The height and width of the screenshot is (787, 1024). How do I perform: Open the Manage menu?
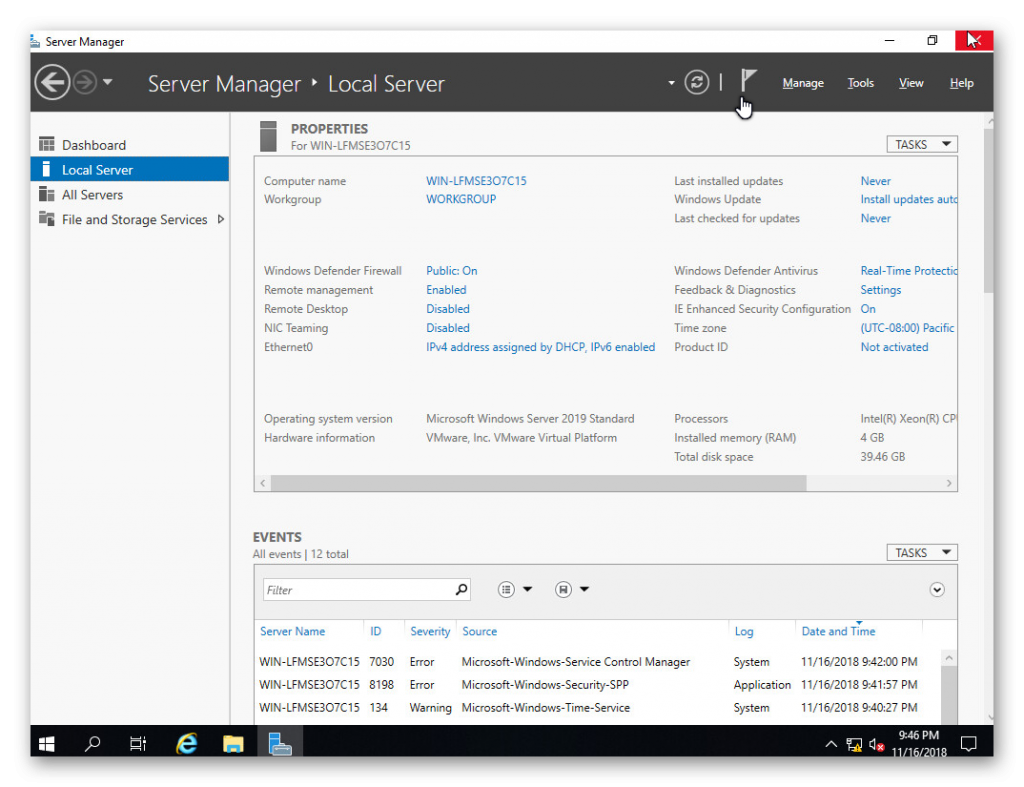803,83
